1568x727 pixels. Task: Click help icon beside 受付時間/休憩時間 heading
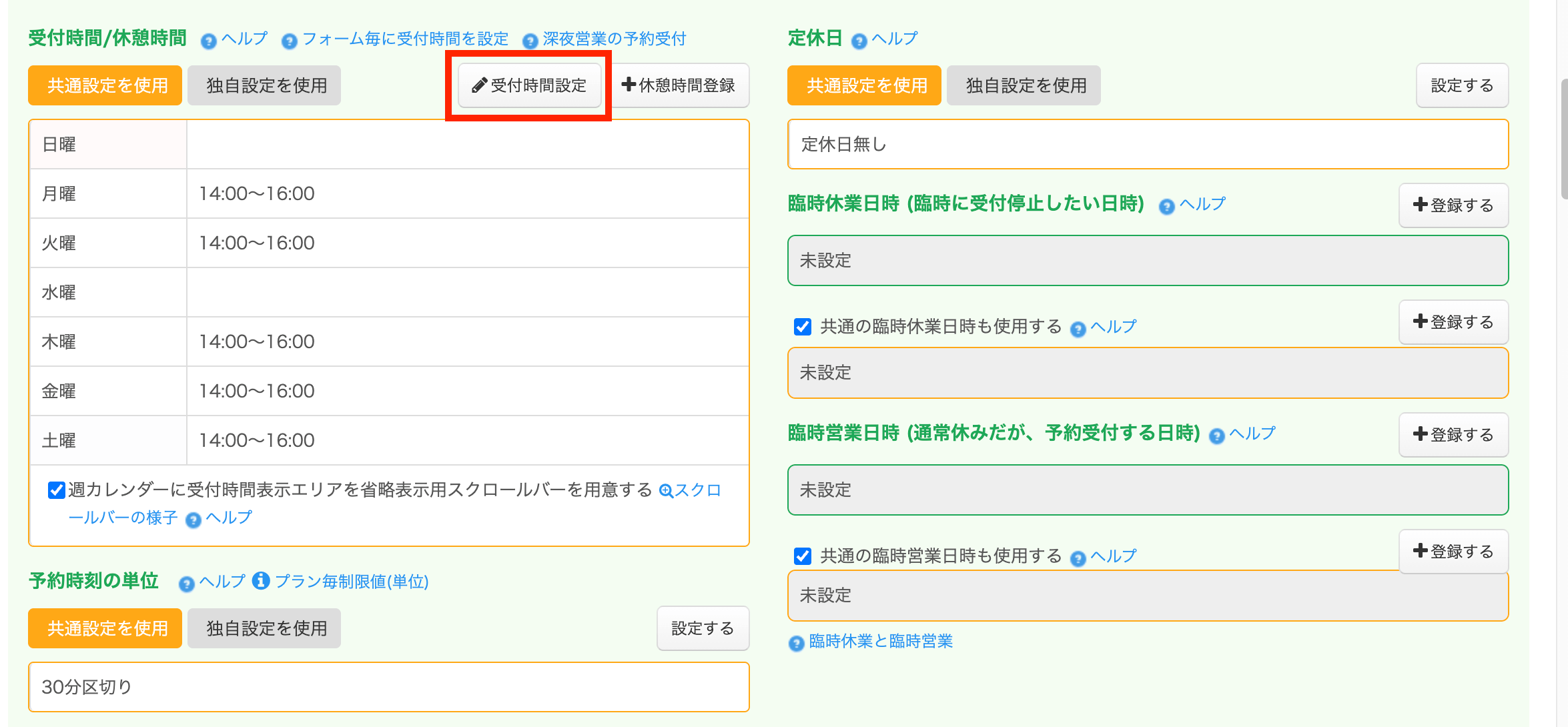click(x=209, y=41)
